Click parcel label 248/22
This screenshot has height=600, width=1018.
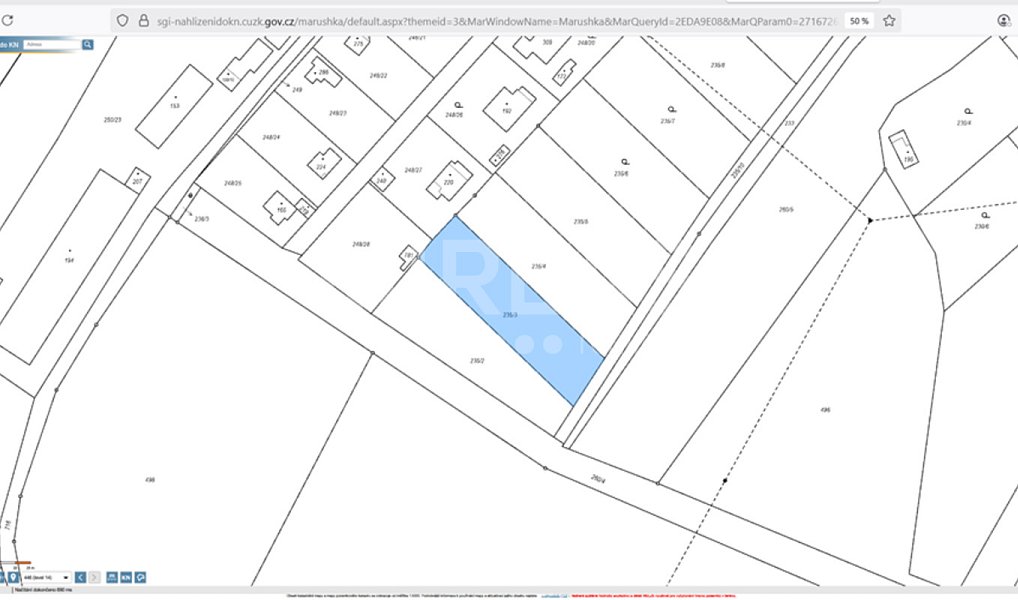[x=379, y=75]
